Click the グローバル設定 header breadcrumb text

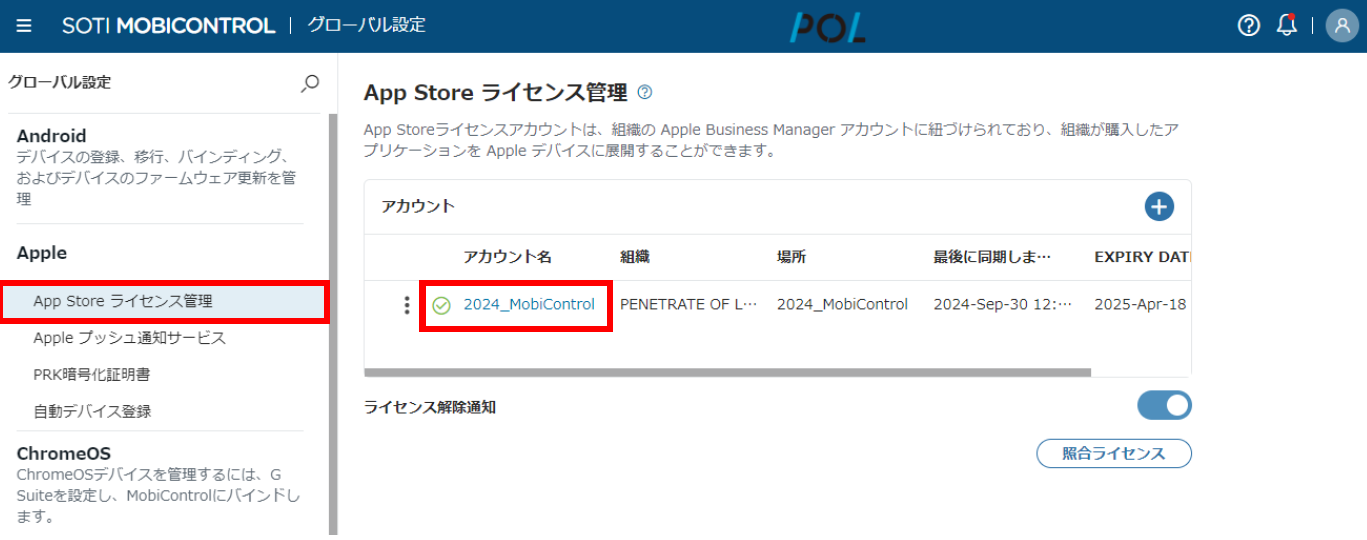[366, 26]
